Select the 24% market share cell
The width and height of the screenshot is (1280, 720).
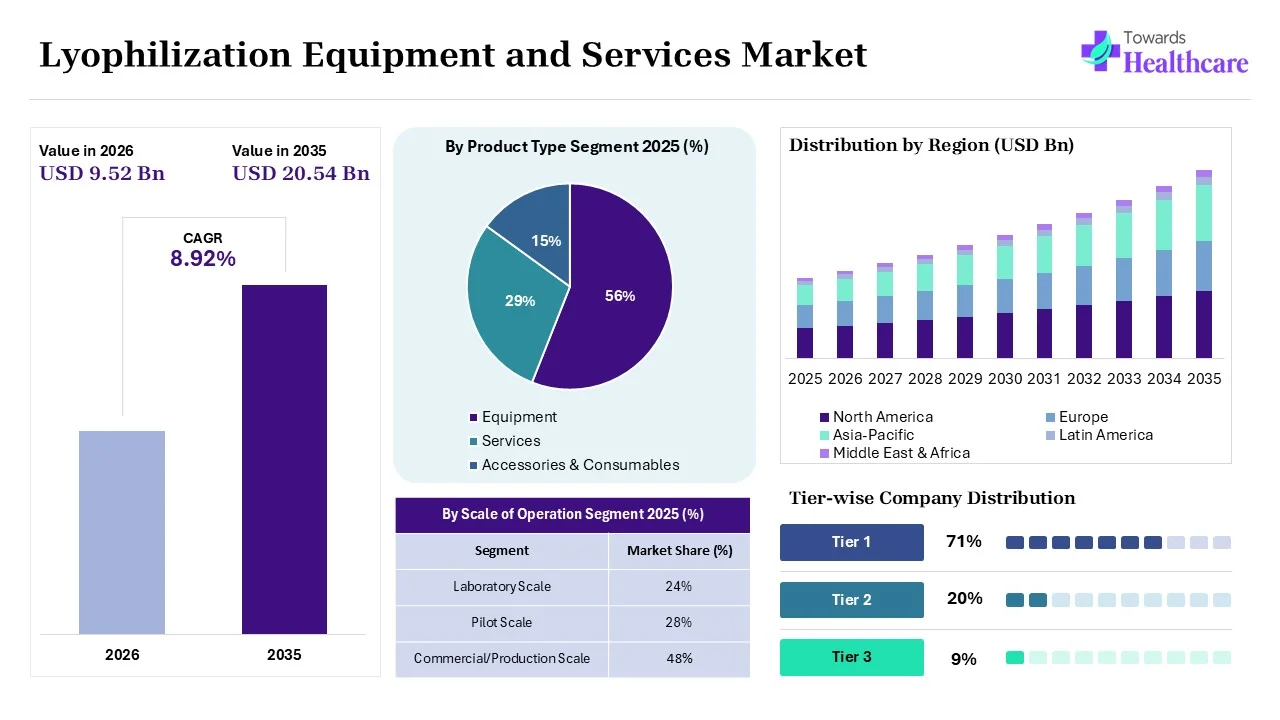680,587
